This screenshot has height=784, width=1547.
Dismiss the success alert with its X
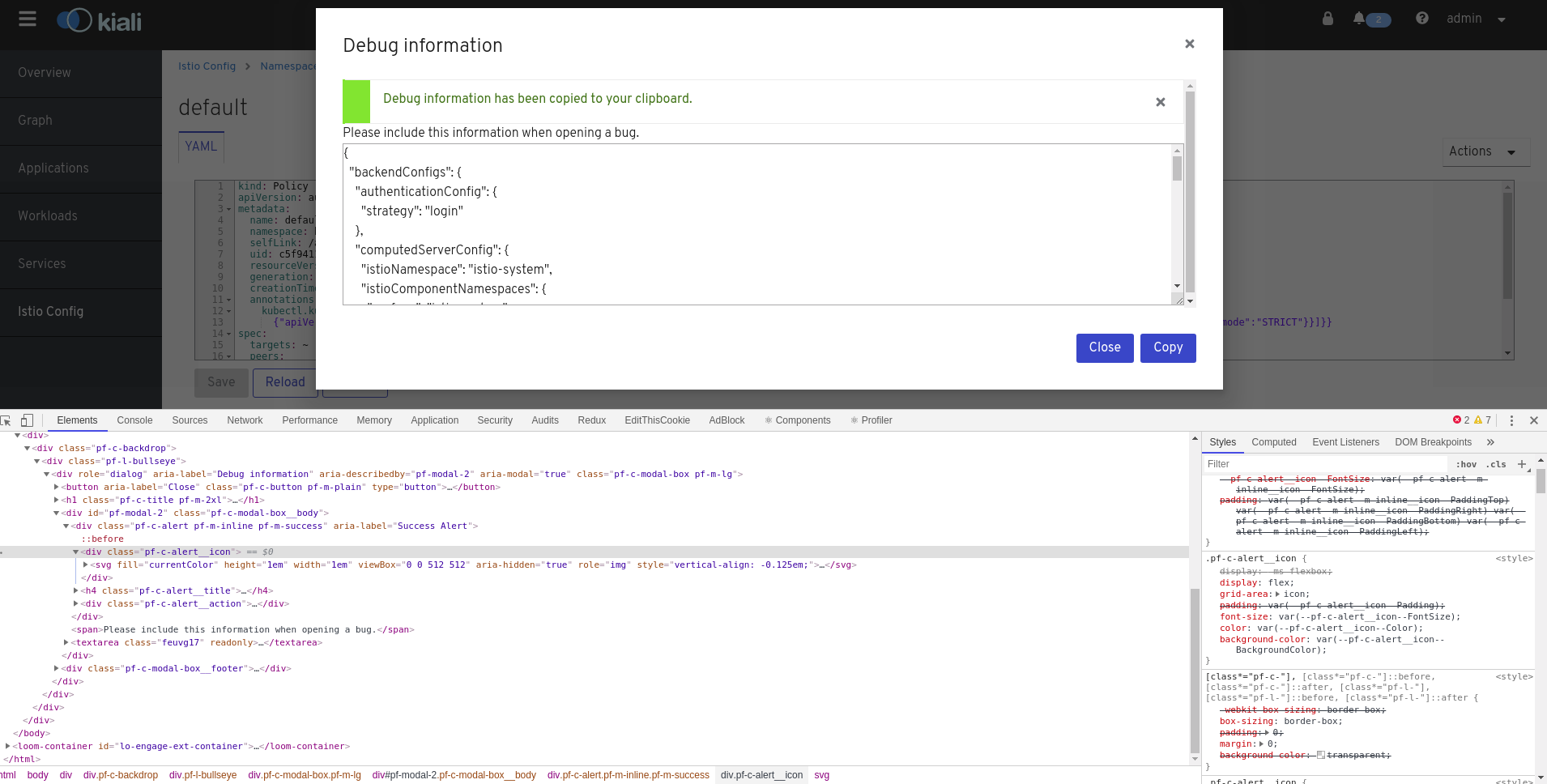pos(1160,102)
